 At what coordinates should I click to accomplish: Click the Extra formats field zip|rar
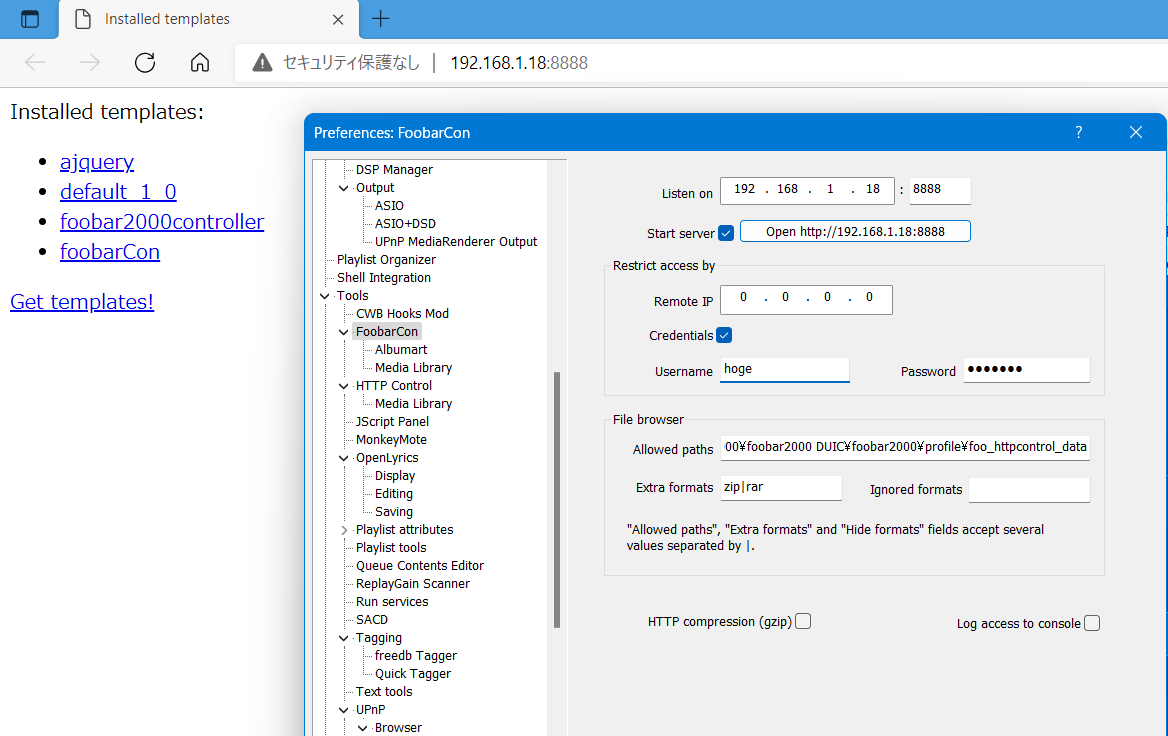[781, 488]
